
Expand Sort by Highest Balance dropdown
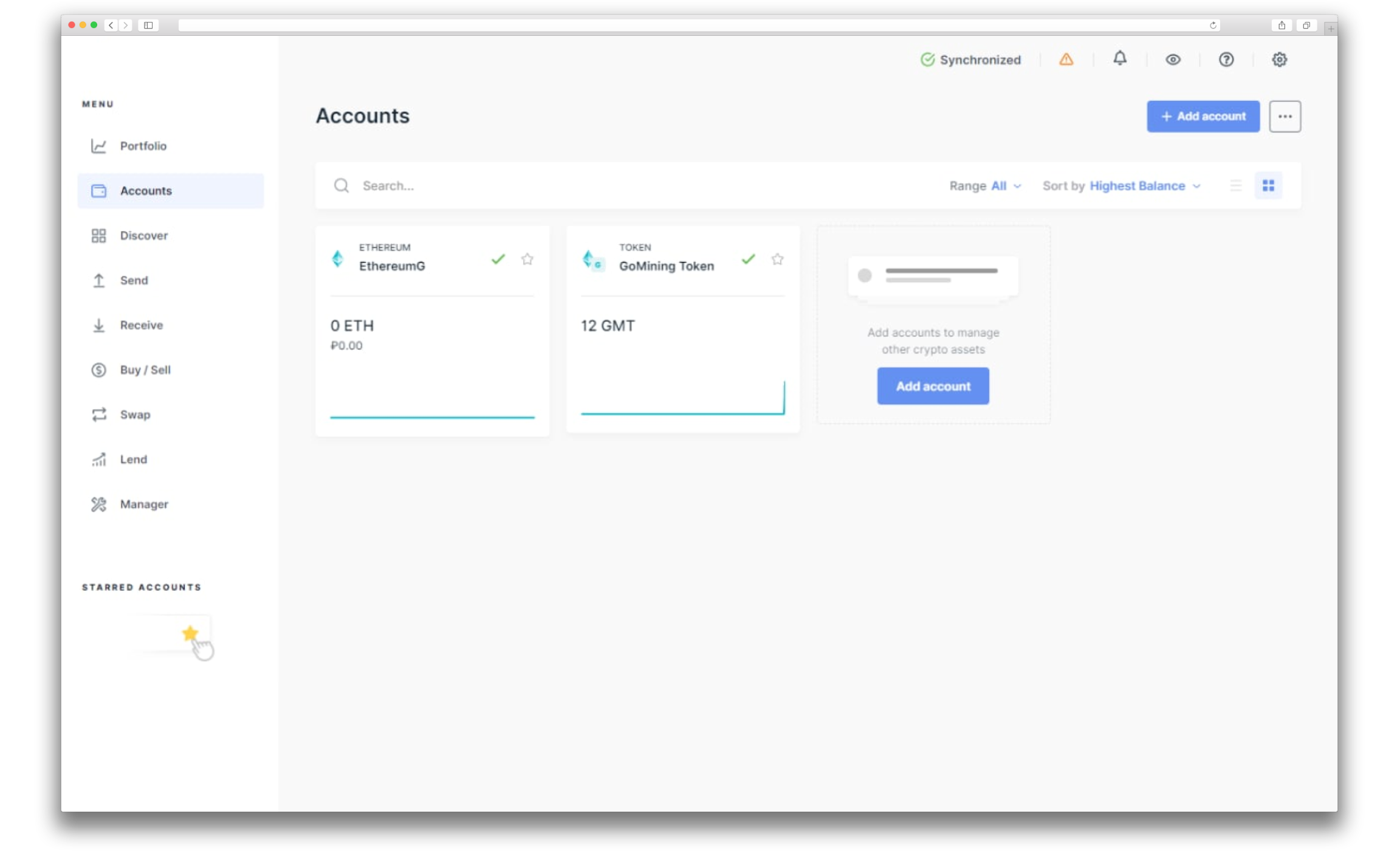tap(1122, 186)
